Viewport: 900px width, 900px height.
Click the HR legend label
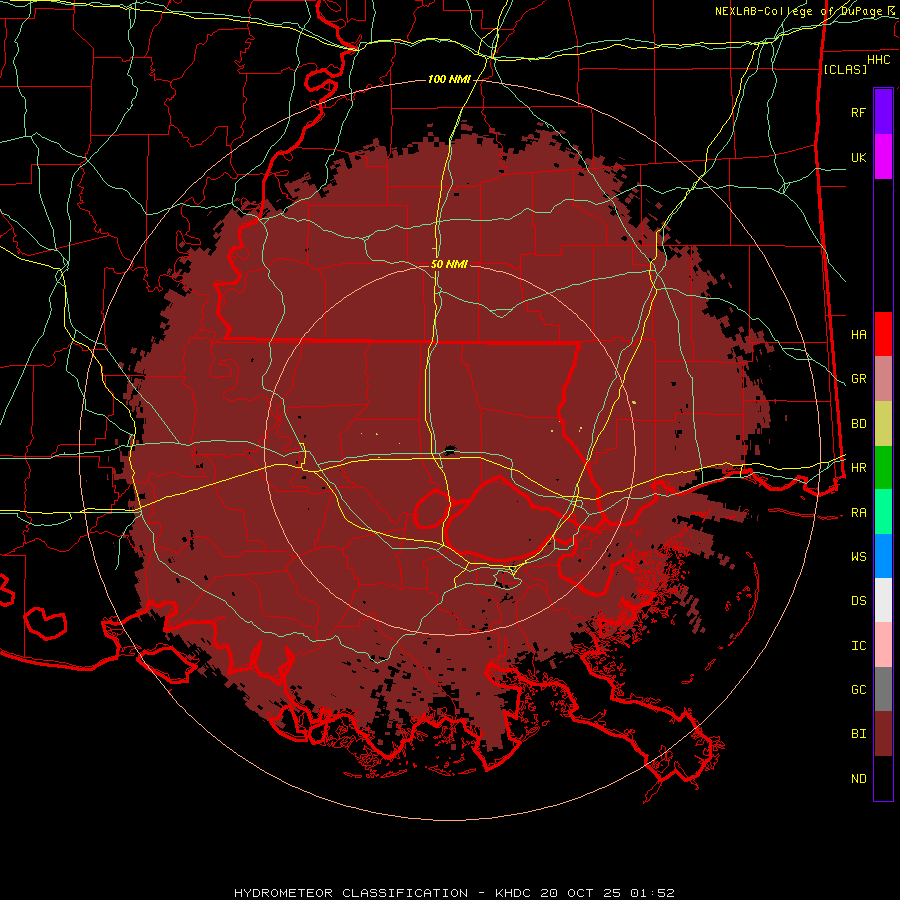[x=858, y=468]
